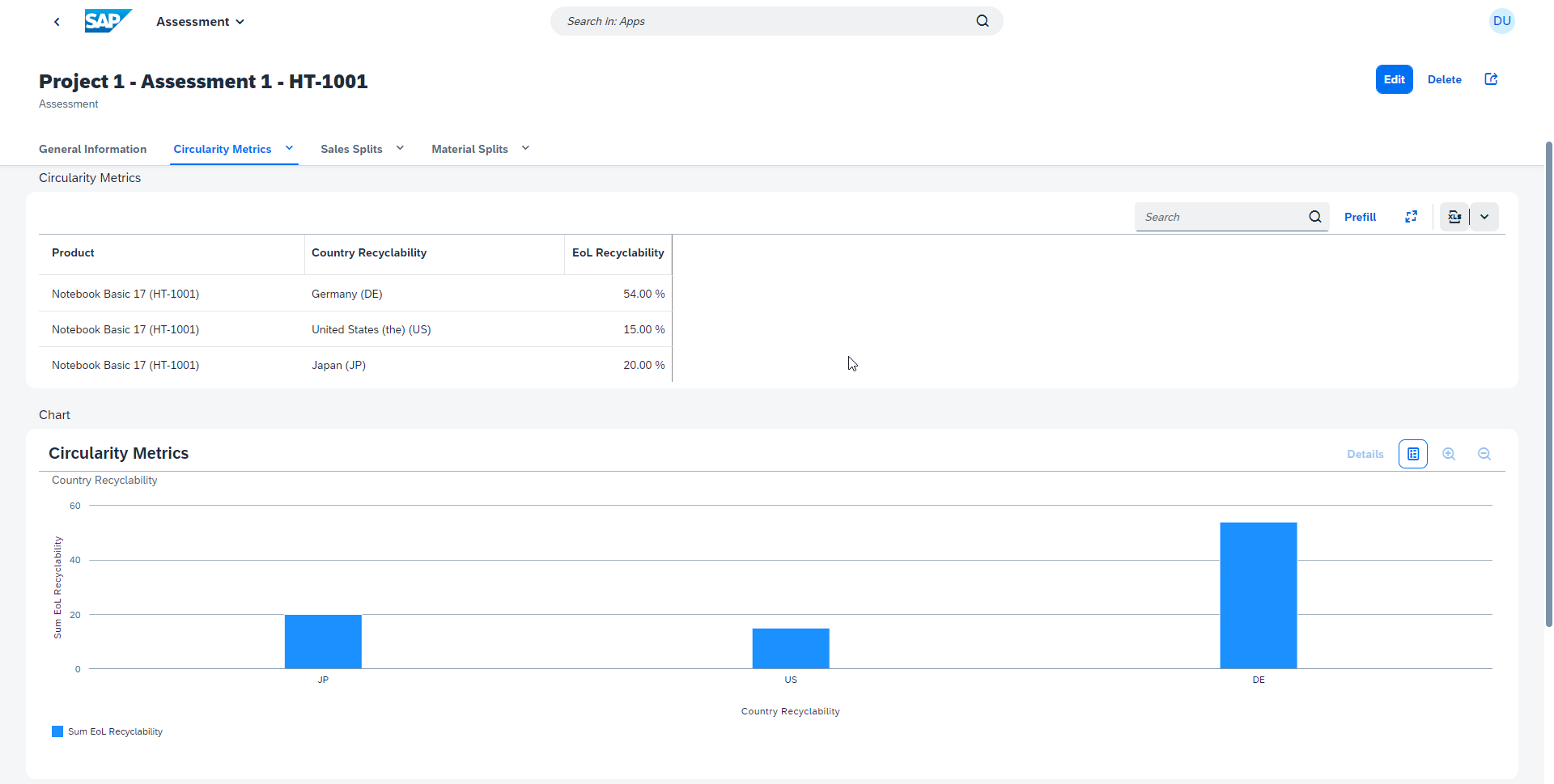Click the back navigation arrow
Image resolution: width=1554 pixels, height=784 pixels.
57,22
